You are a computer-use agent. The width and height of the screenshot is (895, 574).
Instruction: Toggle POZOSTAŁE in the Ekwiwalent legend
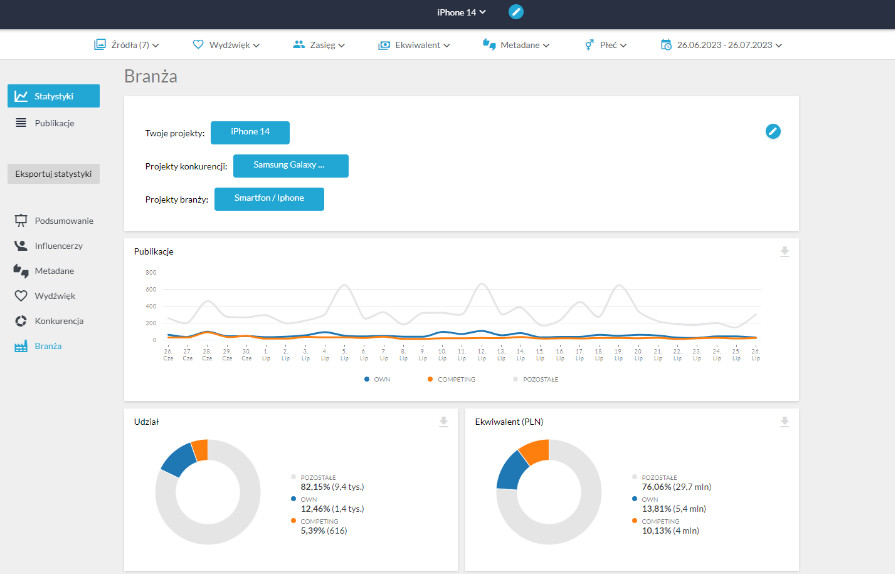pyautogui.click(x=655, y=477)
